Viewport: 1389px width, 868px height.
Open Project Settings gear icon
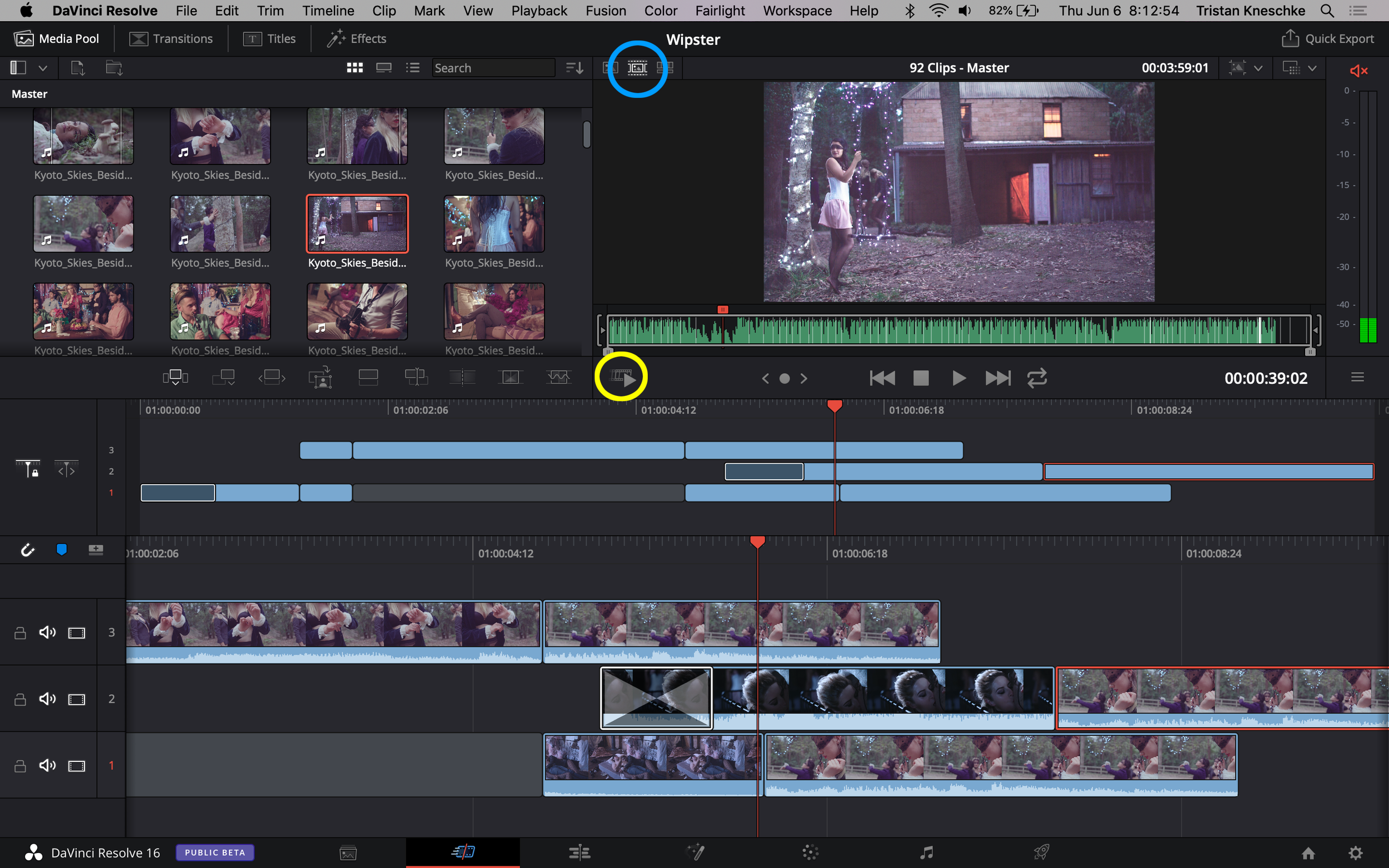(1356, 853)
